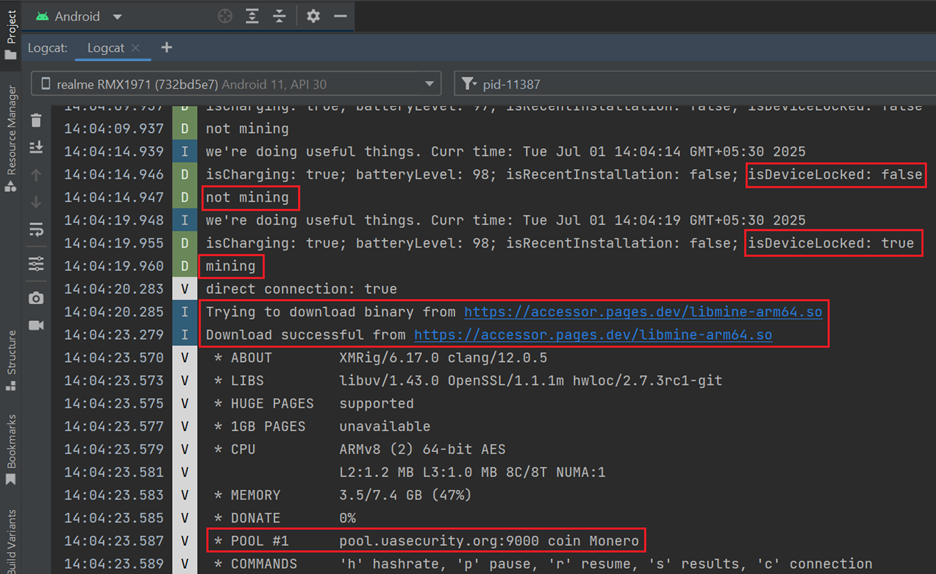Viewport: 936px width, 574px height.
Task: Click the 'isDeviceLocked: true' text
Action: (831, 243)
